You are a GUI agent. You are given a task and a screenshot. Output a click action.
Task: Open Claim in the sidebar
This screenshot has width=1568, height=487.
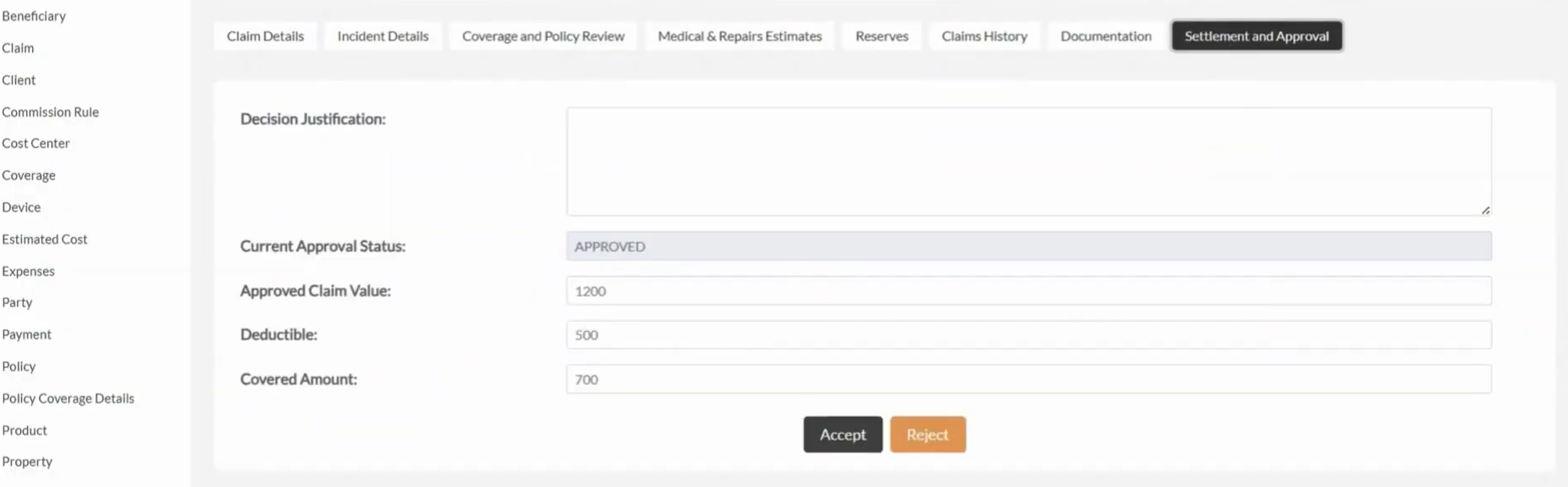point(18,48)
